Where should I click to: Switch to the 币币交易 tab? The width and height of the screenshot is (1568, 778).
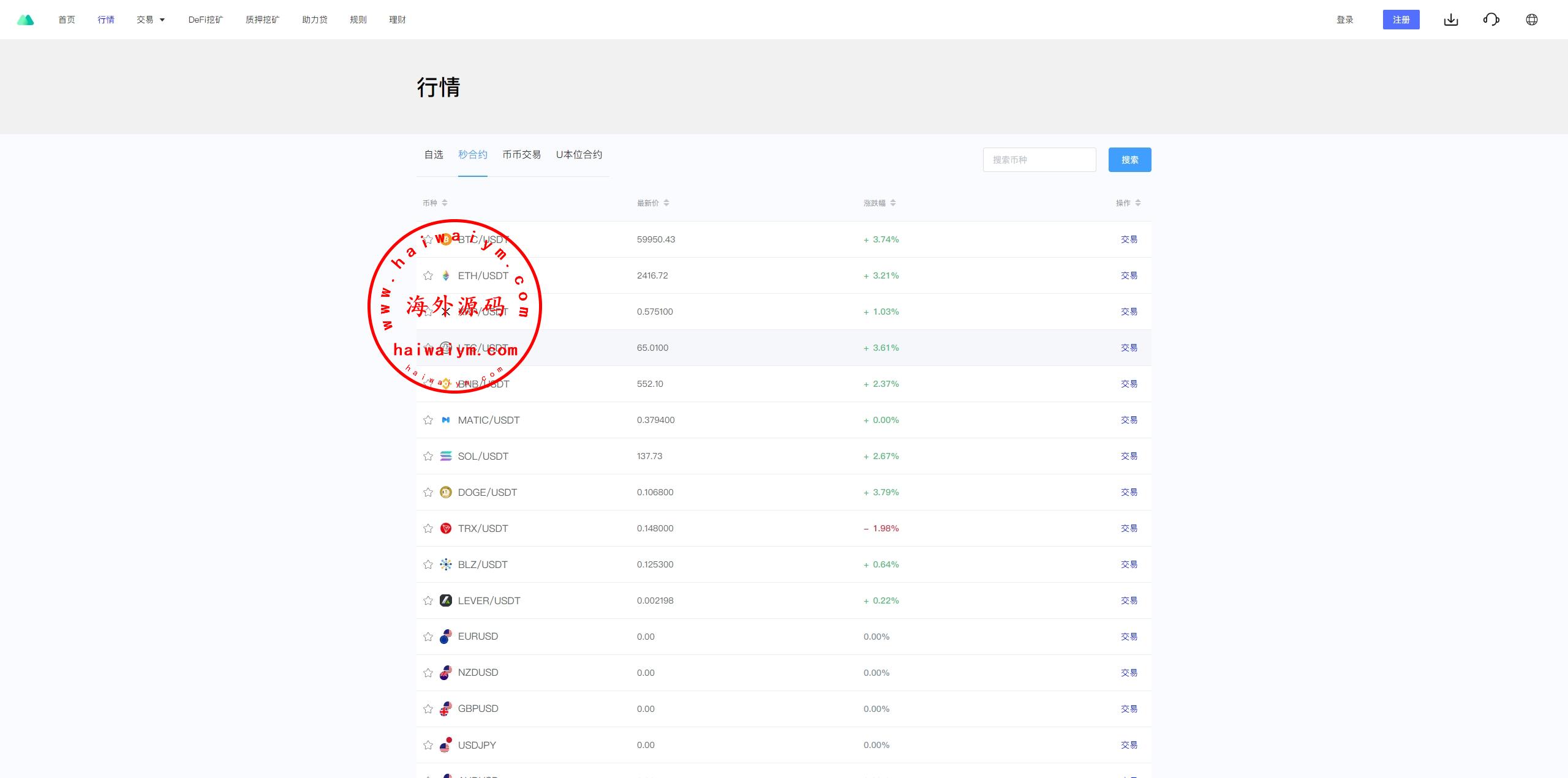tap(521, 155)
